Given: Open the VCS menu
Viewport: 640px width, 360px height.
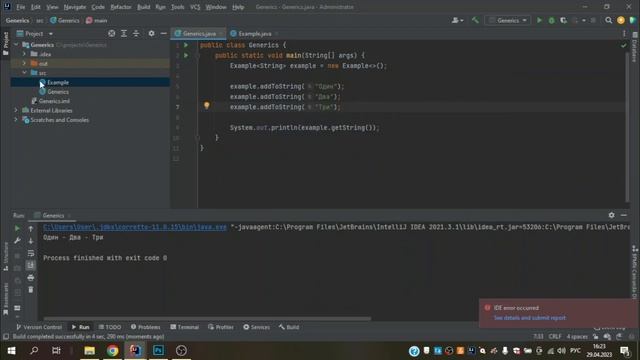Looking at the screenshot, I should [x=195, y=7].
